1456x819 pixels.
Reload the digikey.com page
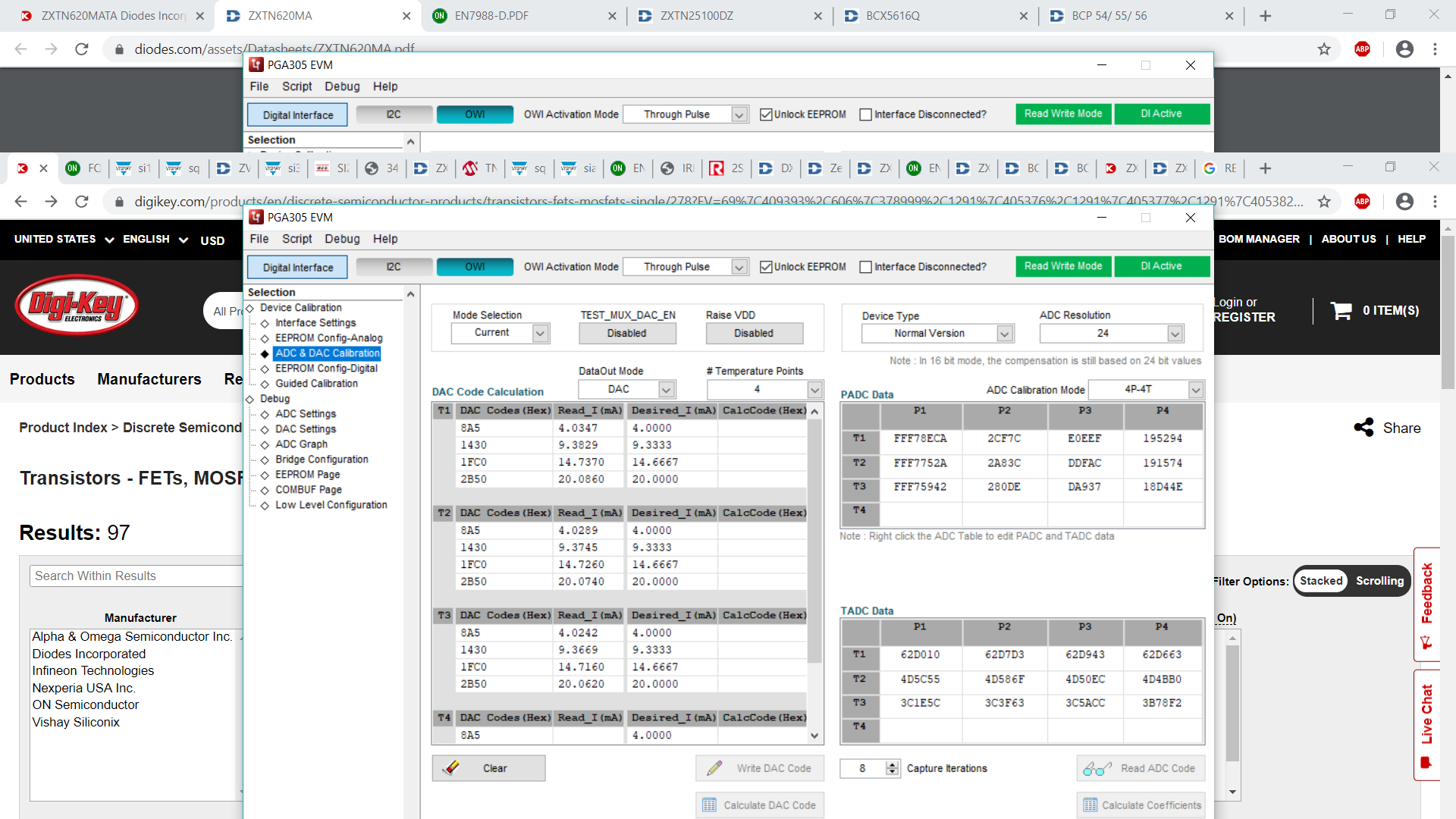click(x=81, y=201)
